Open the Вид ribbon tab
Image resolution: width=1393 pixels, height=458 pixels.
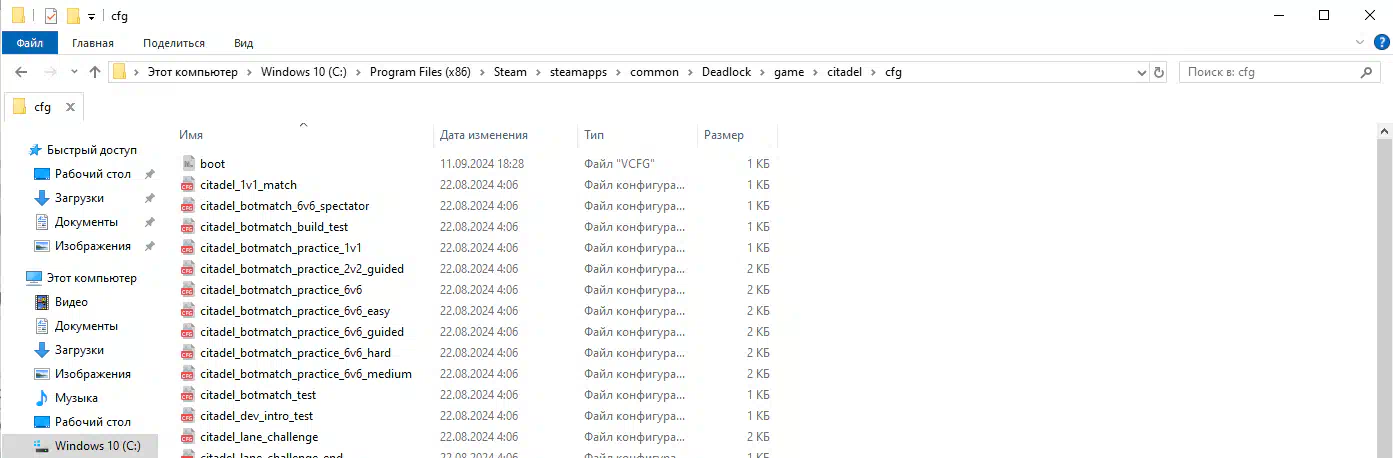coord(243,43)
